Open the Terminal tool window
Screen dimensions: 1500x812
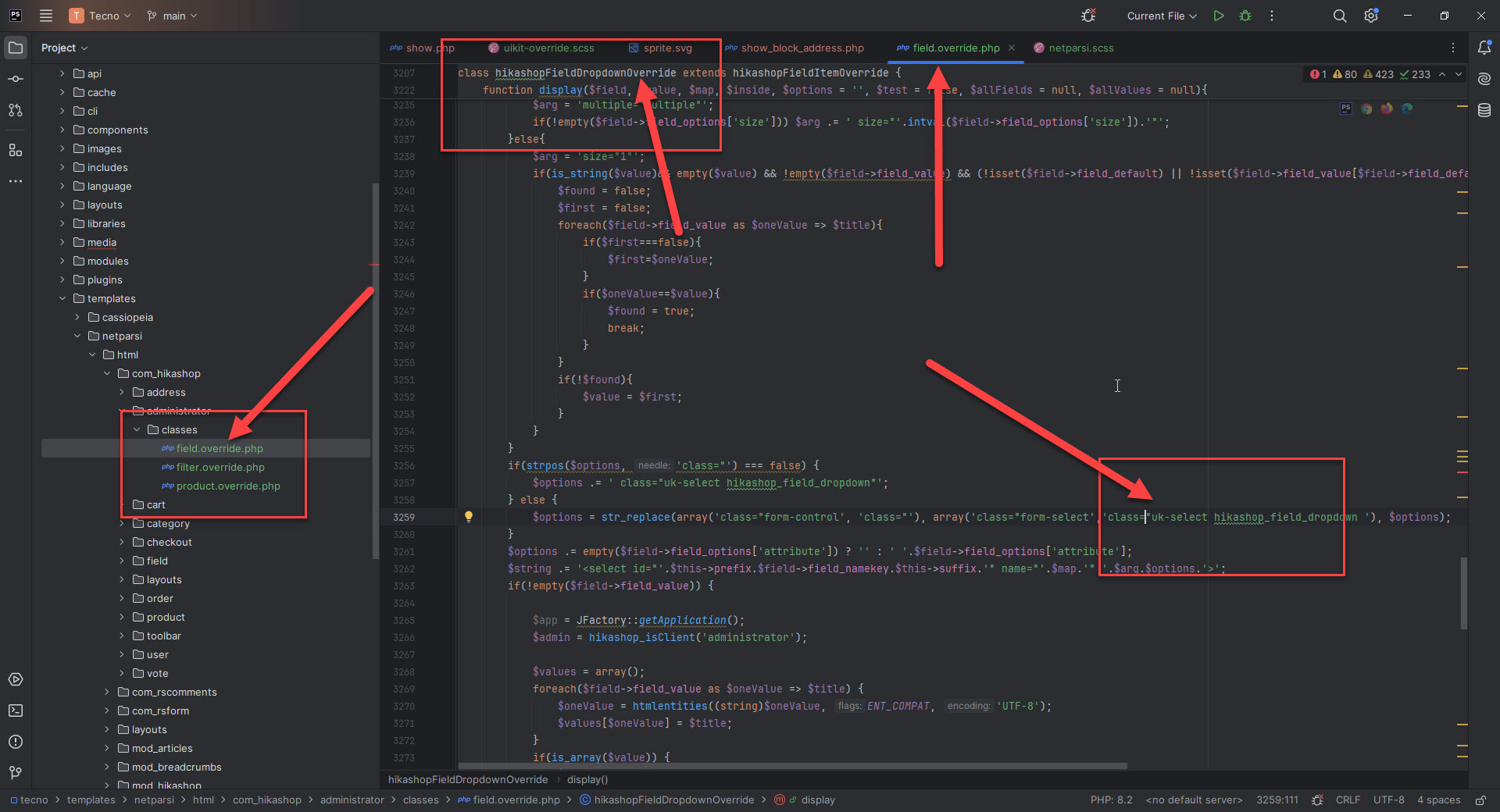pos(16,710)
